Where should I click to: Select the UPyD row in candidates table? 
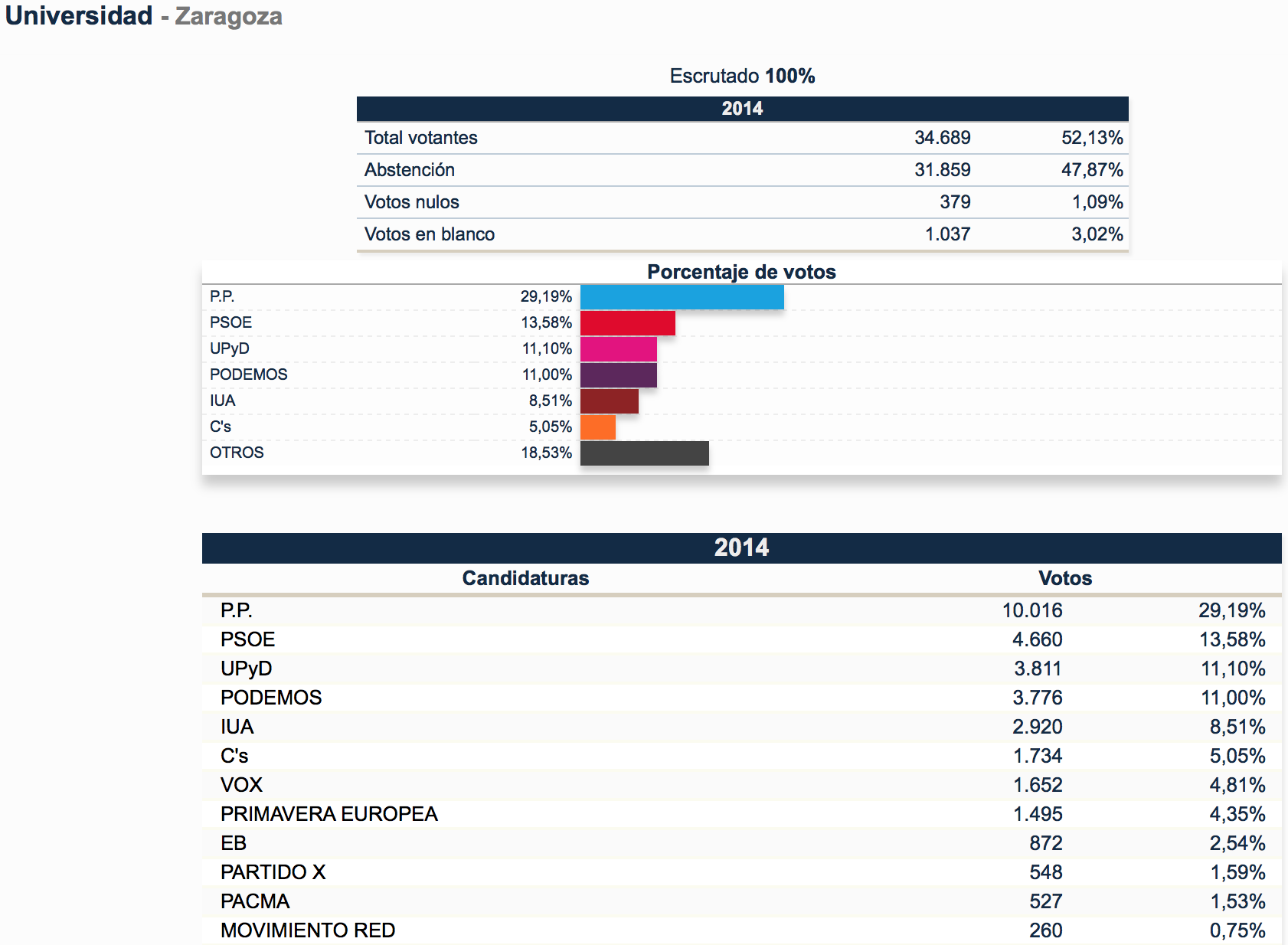(741, 669)
